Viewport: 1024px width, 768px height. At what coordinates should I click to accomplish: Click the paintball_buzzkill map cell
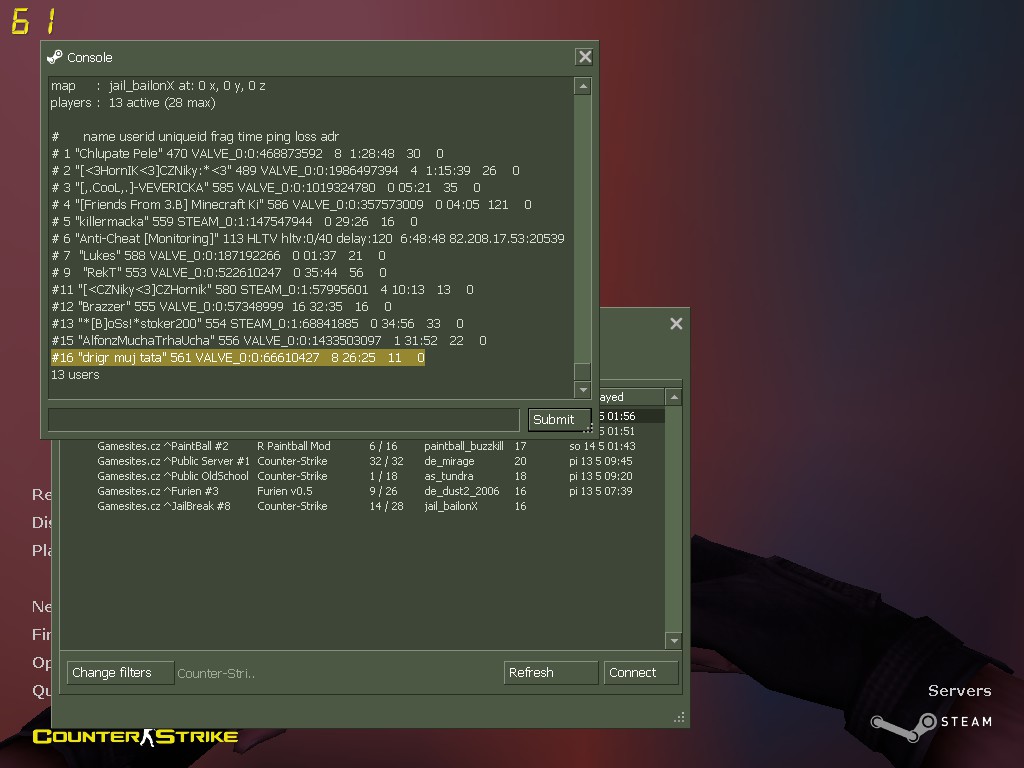click(464, 447)
